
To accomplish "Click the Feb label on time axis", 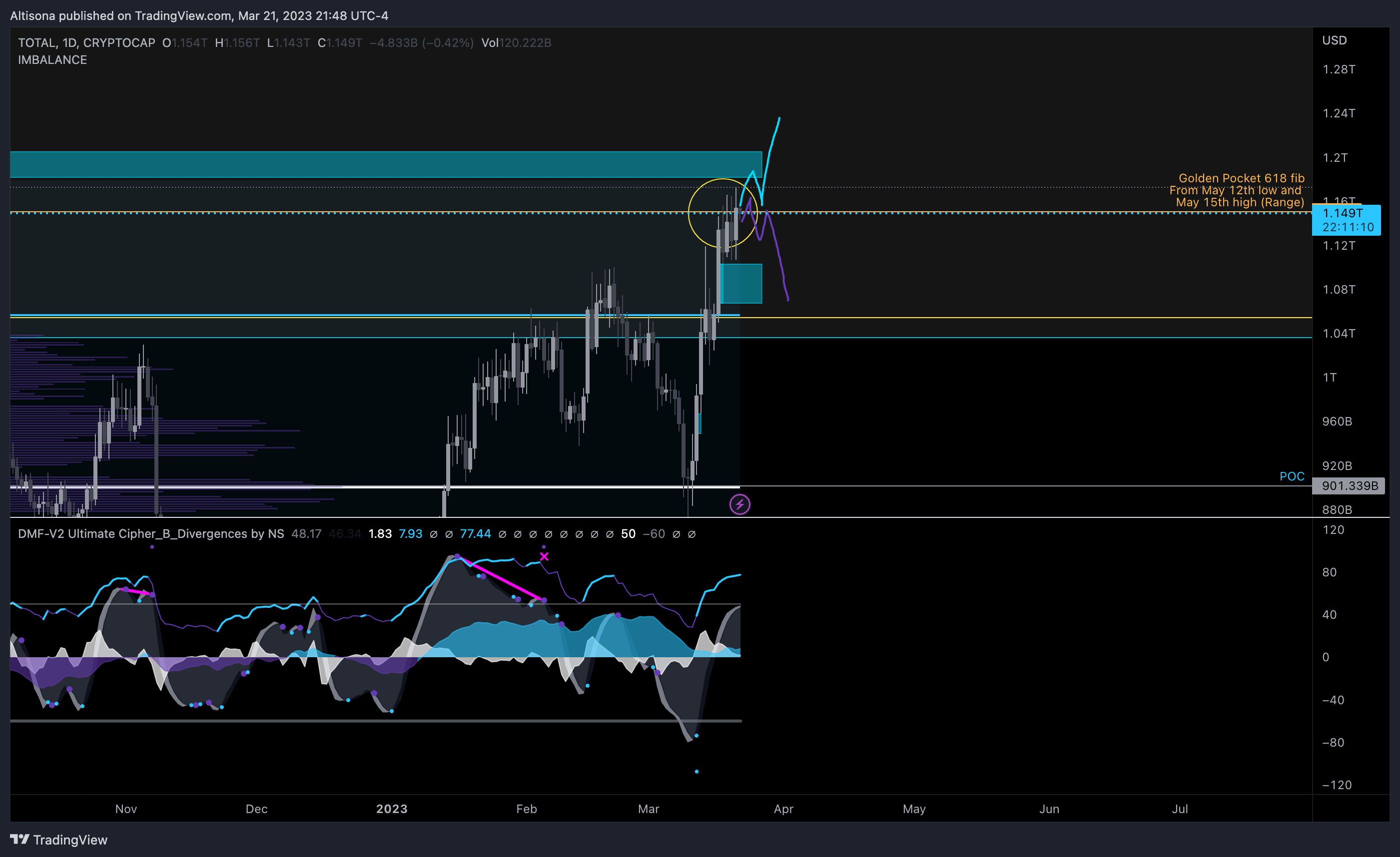I will [526, 809].
